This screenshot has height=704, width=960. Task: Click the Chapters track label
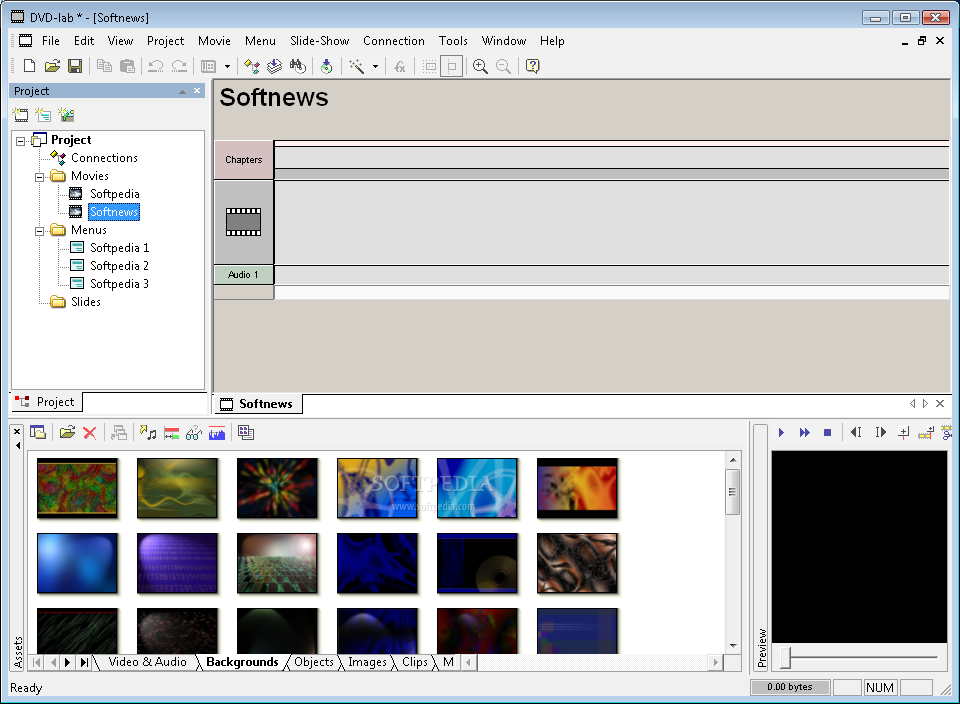(244, 160)
